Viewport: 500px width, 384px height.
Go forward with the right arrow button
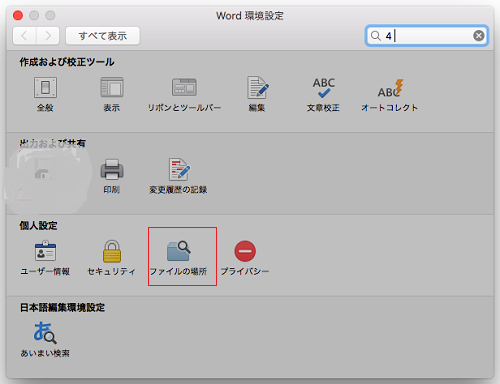point(48,36)
